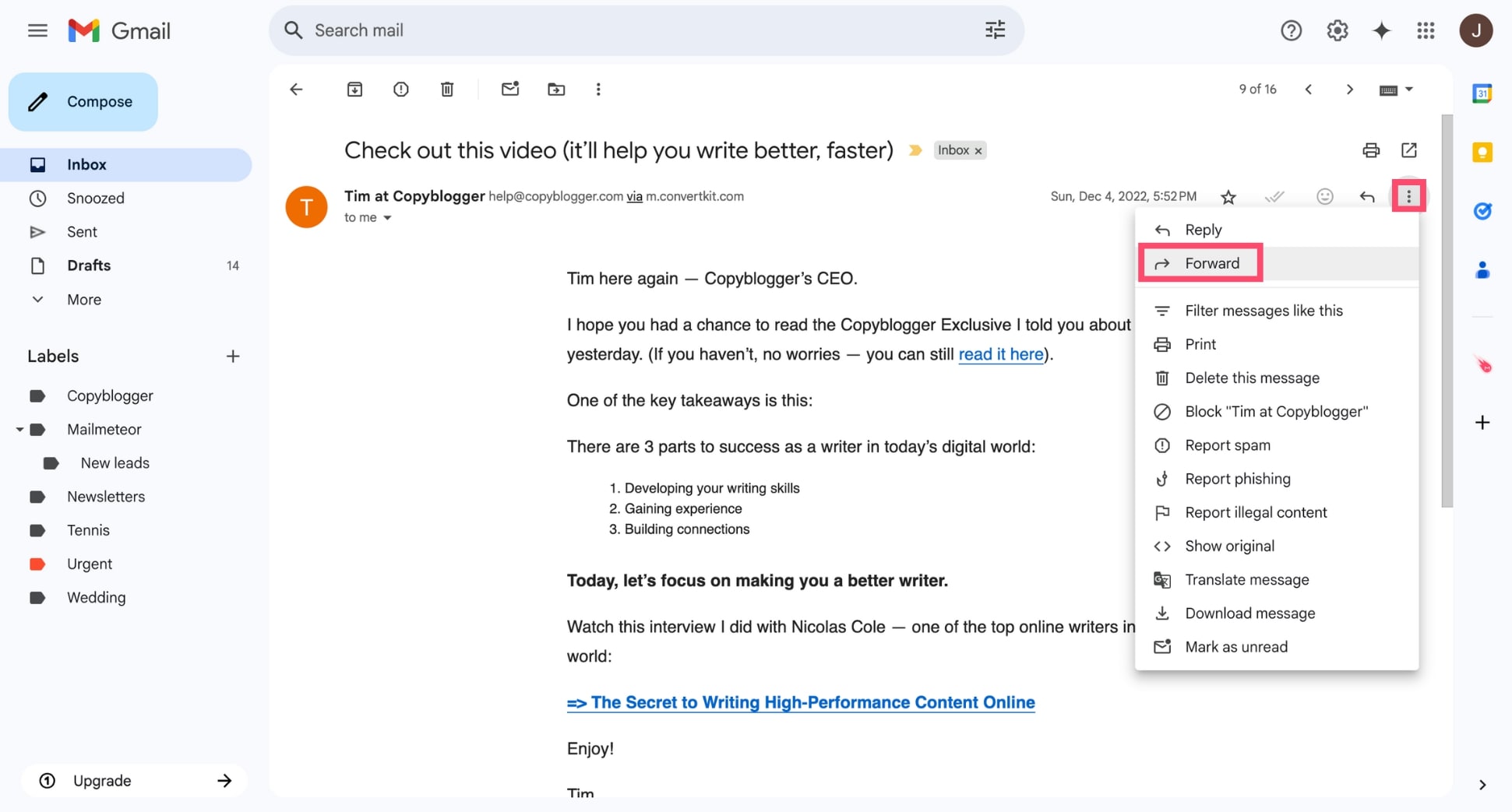Open Sent folder

pos(126,232)
